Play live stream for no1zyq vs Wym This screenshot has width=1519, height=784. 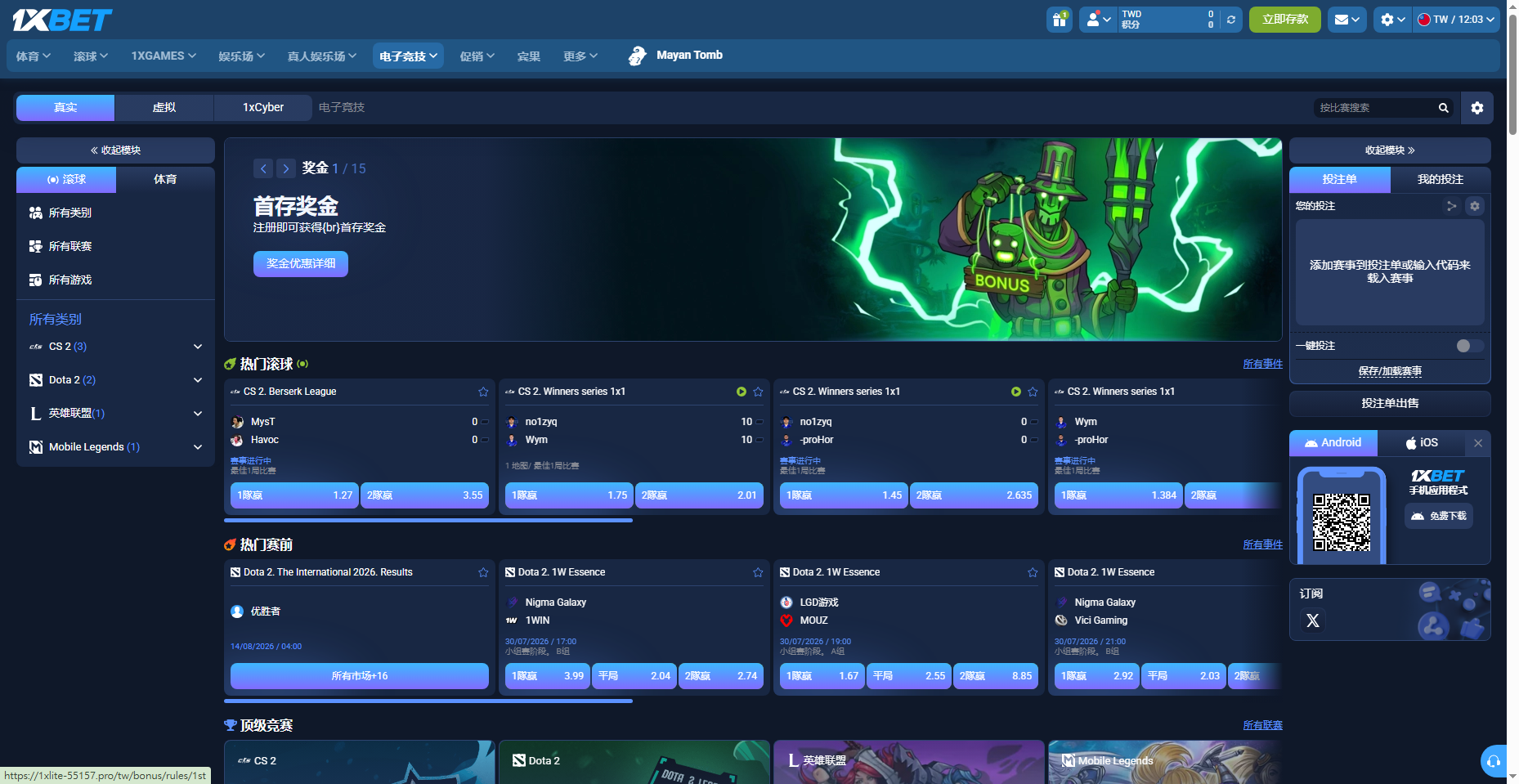tap(741, 392)
